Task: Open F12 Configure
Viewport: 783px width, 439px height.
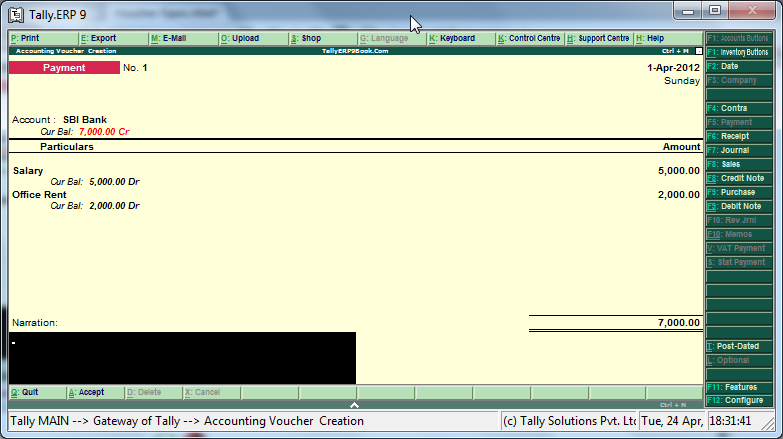Action: point(739,401)
